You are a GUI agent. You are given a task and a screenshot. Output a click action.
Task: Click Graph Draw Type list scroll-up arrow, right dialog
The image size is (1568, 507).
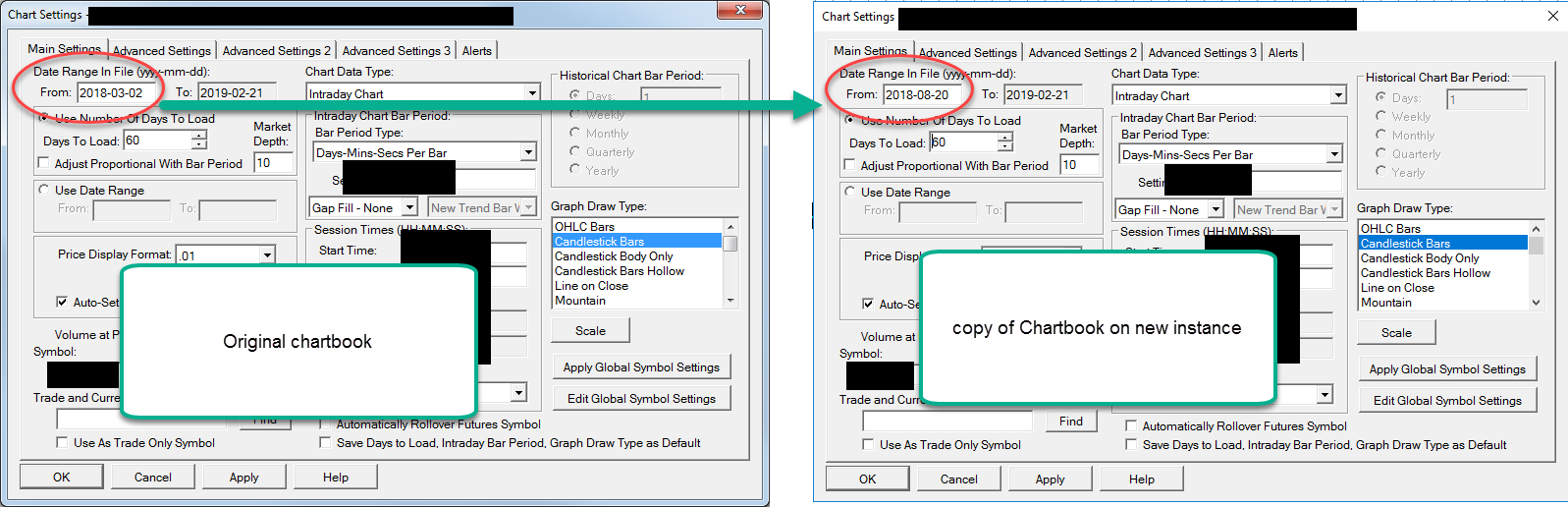tap(1536, 229)
